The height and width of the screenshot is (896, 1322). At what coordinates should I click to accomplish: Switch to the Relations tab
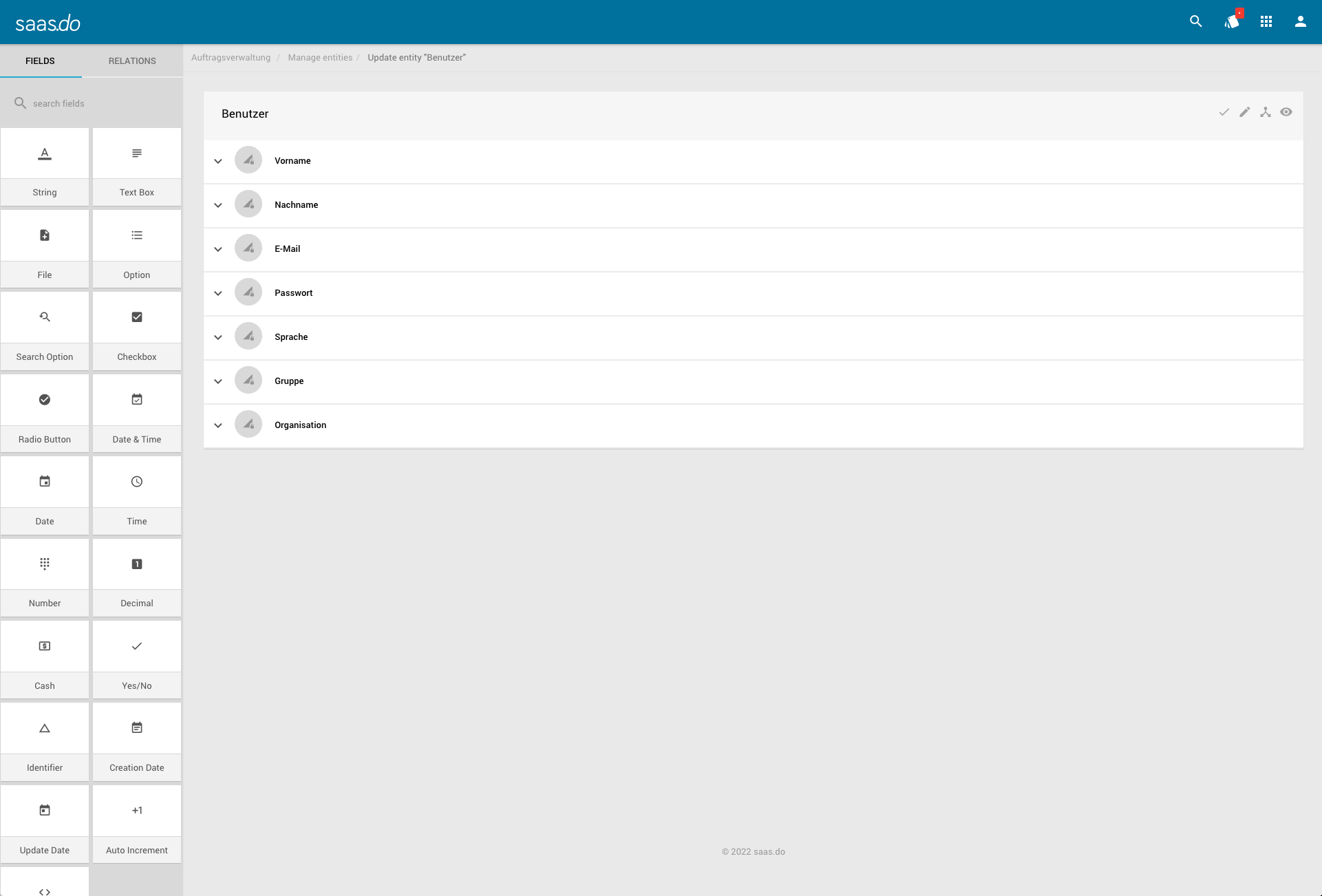tap(132, 61)
